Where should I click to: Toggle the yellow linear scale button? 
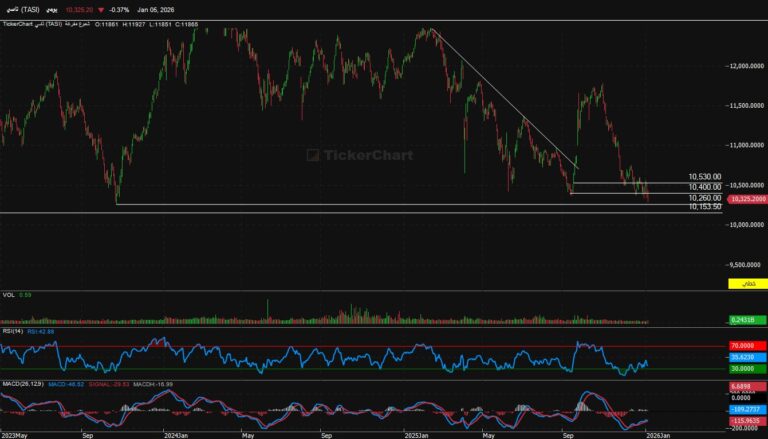746,284
